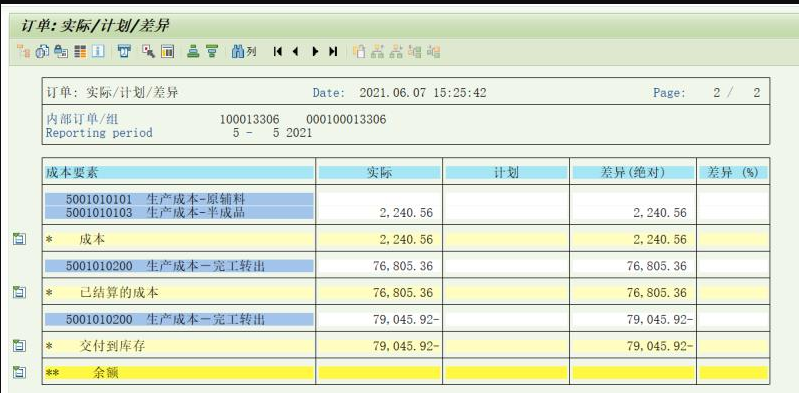
Task: Click 实际 value 2,240.56 in 成本 subtotal
Action: [406, 239]
